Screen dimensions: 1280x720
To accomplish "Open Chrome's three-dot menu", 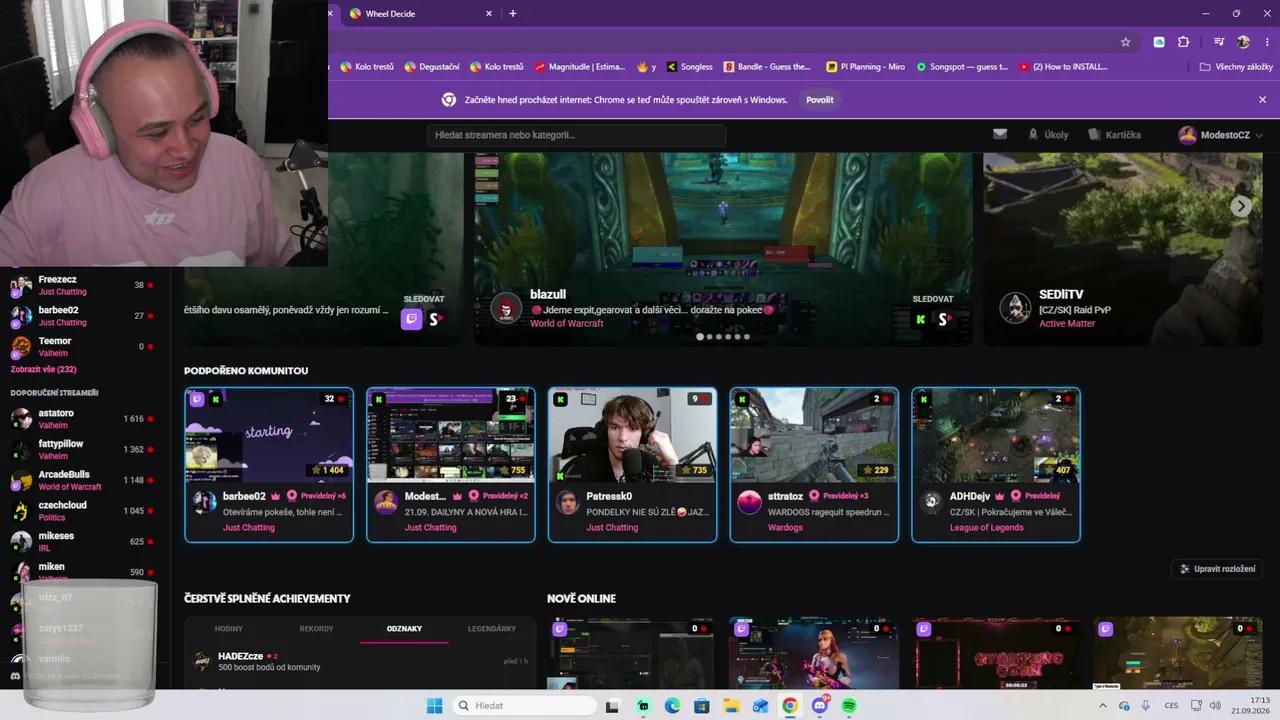I will (x=1267, y=42).
